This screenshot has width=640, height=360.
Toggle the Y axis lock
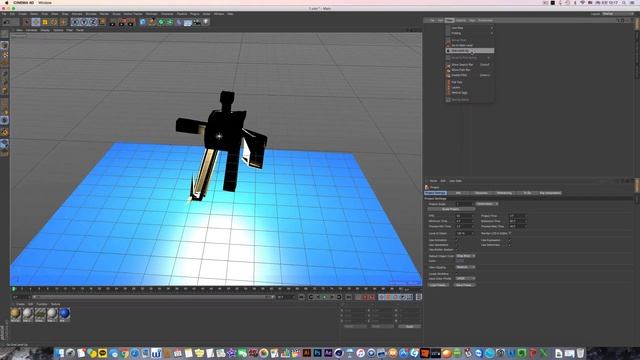[x=84, y=22]
